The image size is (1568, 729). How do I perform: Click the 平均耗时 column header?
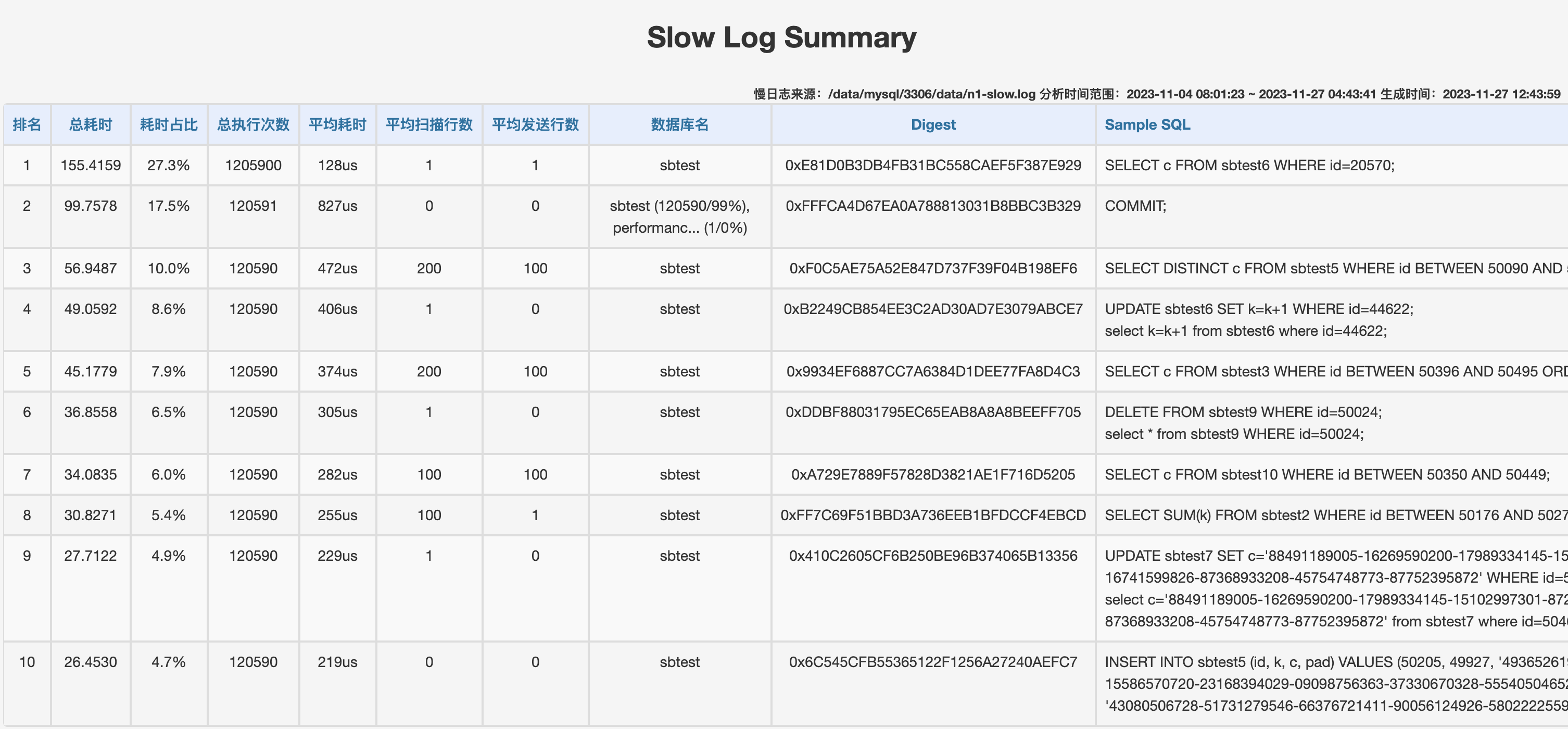(x=337, y=124)
